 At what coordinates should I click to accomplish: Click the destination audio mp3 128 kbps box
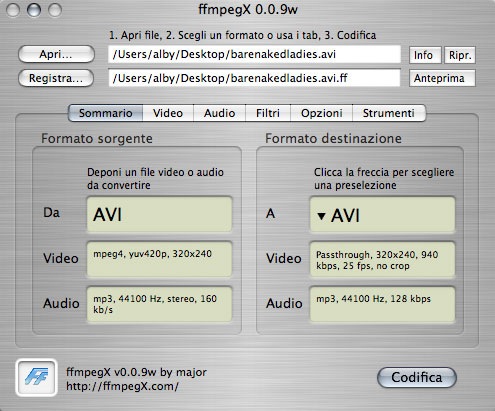pyautogui.click(x=382, y=304)
